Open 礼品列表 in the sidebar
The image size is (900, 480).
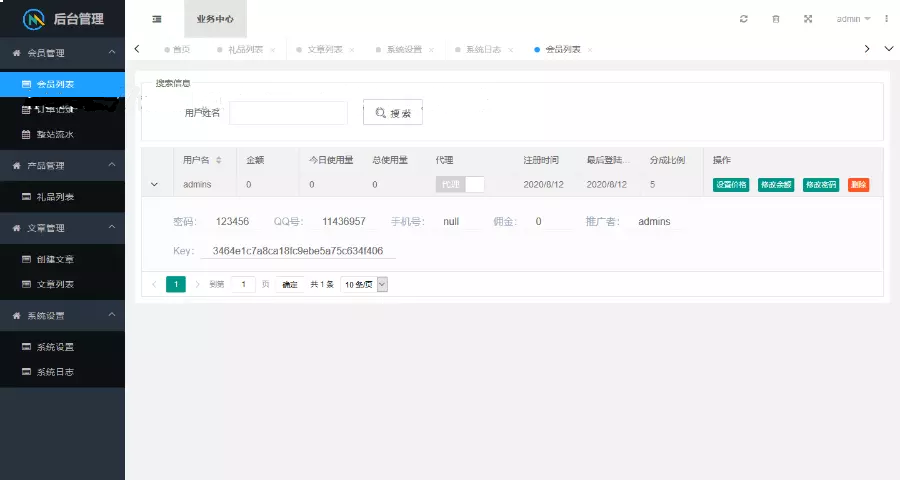(62, 197)
